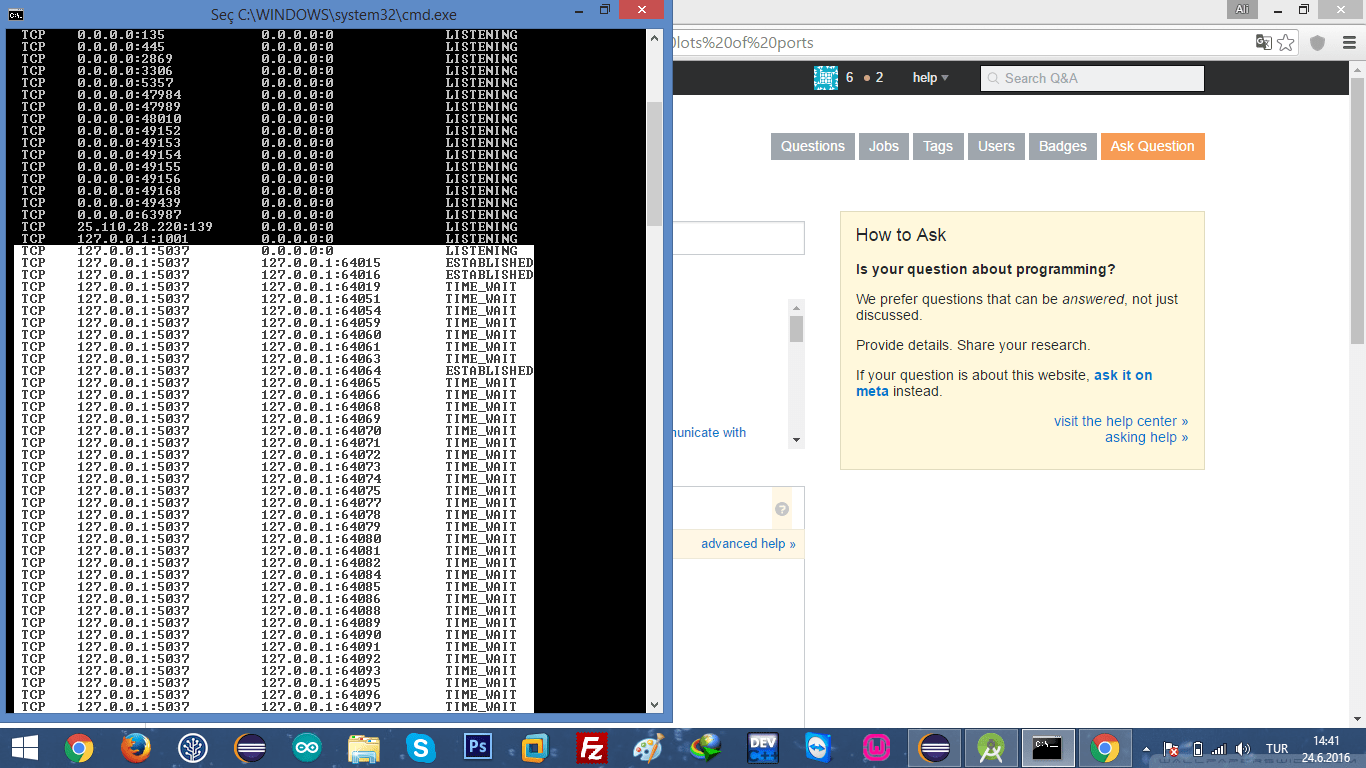Open the 'advanced help »' link
Image resolution: width=1366 pixels, height=768 pixels.
click(x=748, y=544)
